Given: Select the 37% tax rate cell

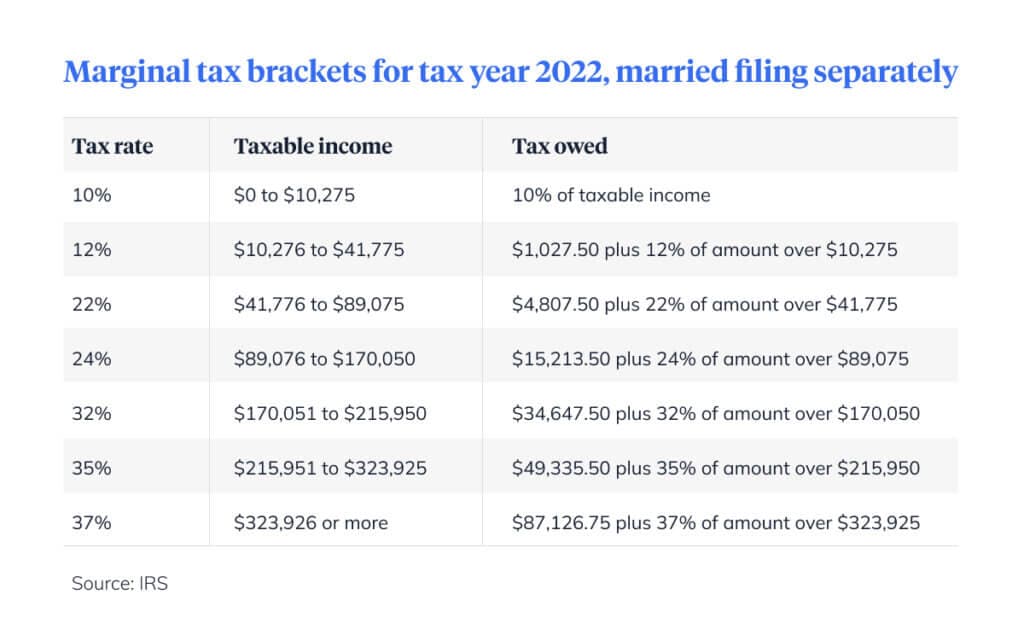Looking at the screenshot, I should click(x=92, y=521).
